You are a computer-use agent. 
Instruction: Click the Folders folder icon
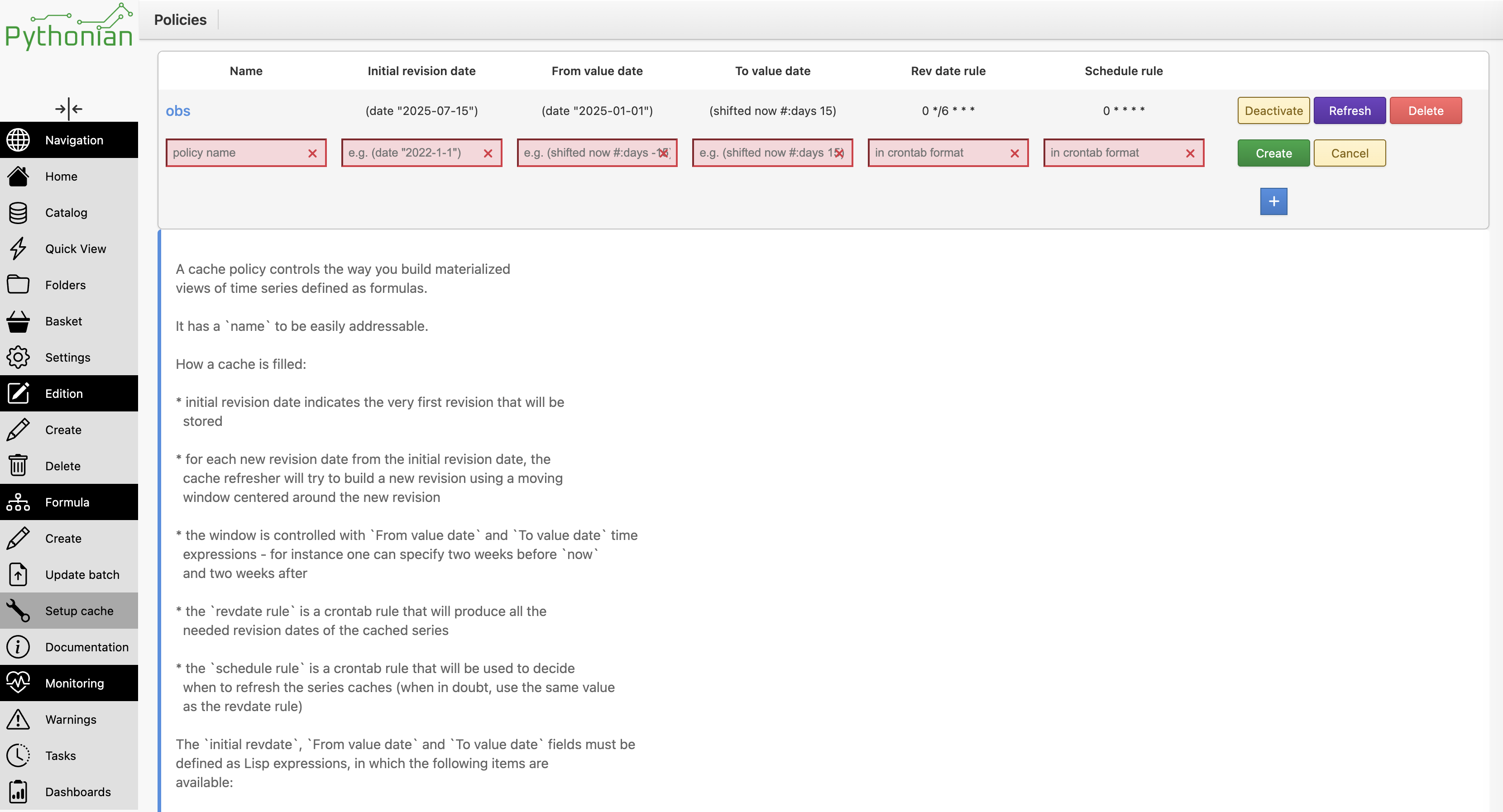18,285
